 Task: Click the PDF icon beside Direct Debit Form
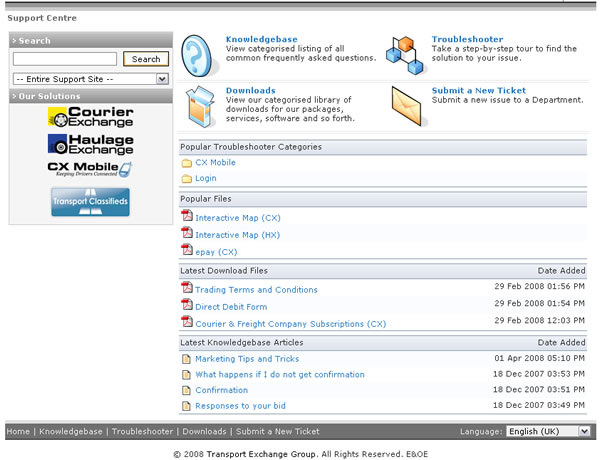[186, 306]
